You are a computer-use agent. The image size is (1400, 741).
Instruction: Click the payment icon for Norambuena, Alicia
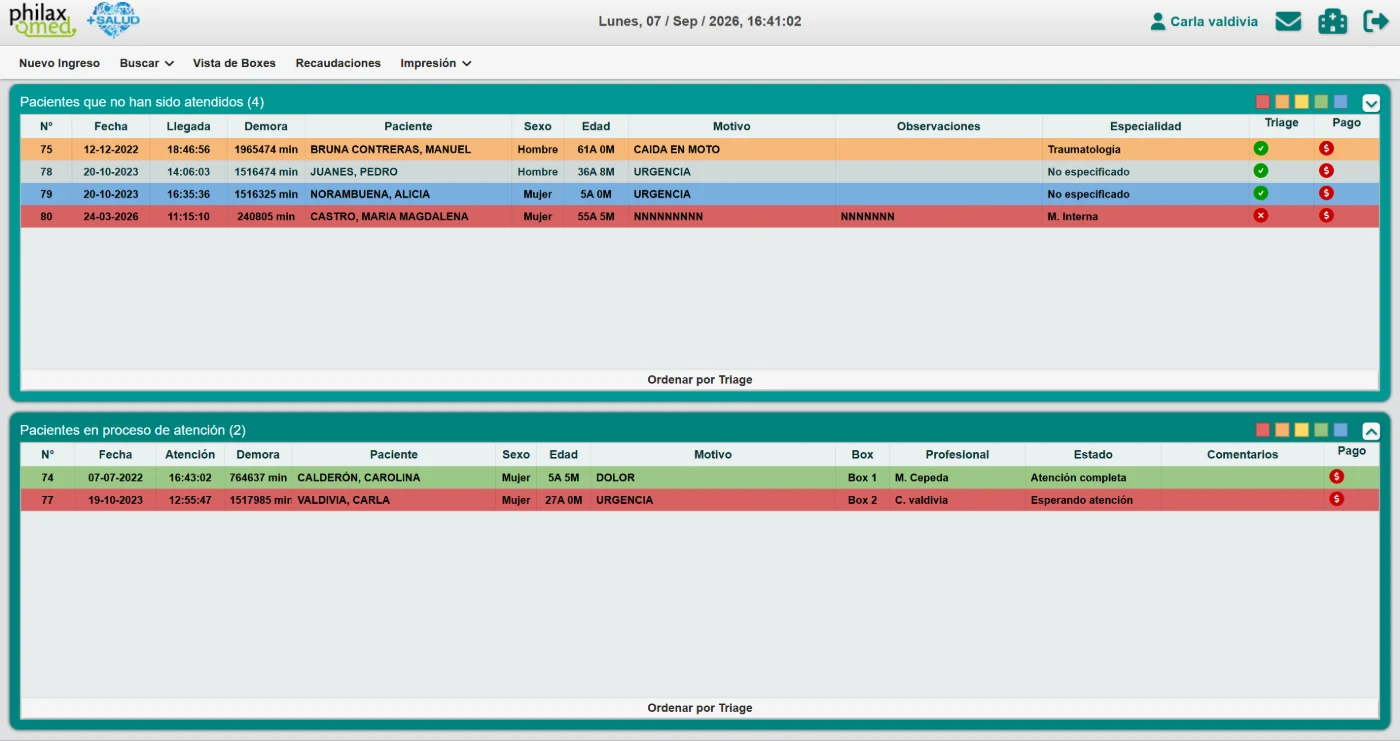(x=1326, y=193)
